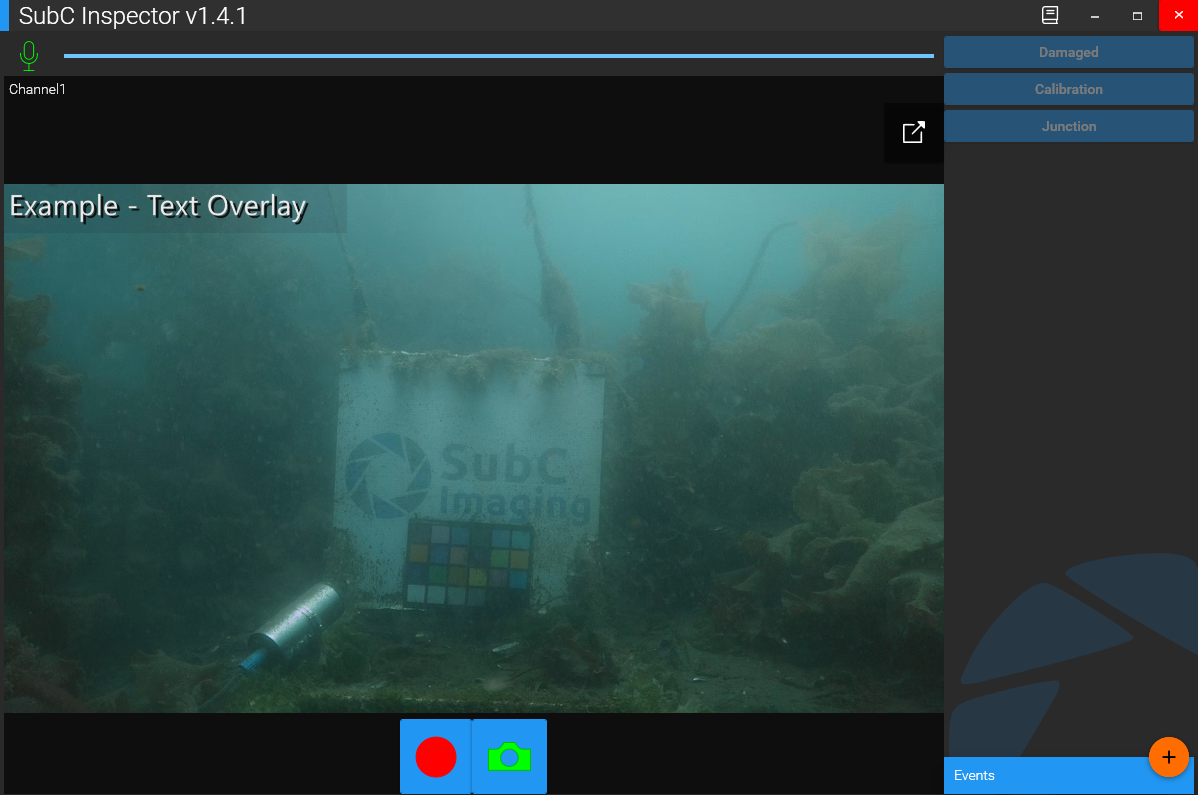Toggle the green microphone icon
The image size is (1198, 795).
pyautogui.click(x=29, y=55)
